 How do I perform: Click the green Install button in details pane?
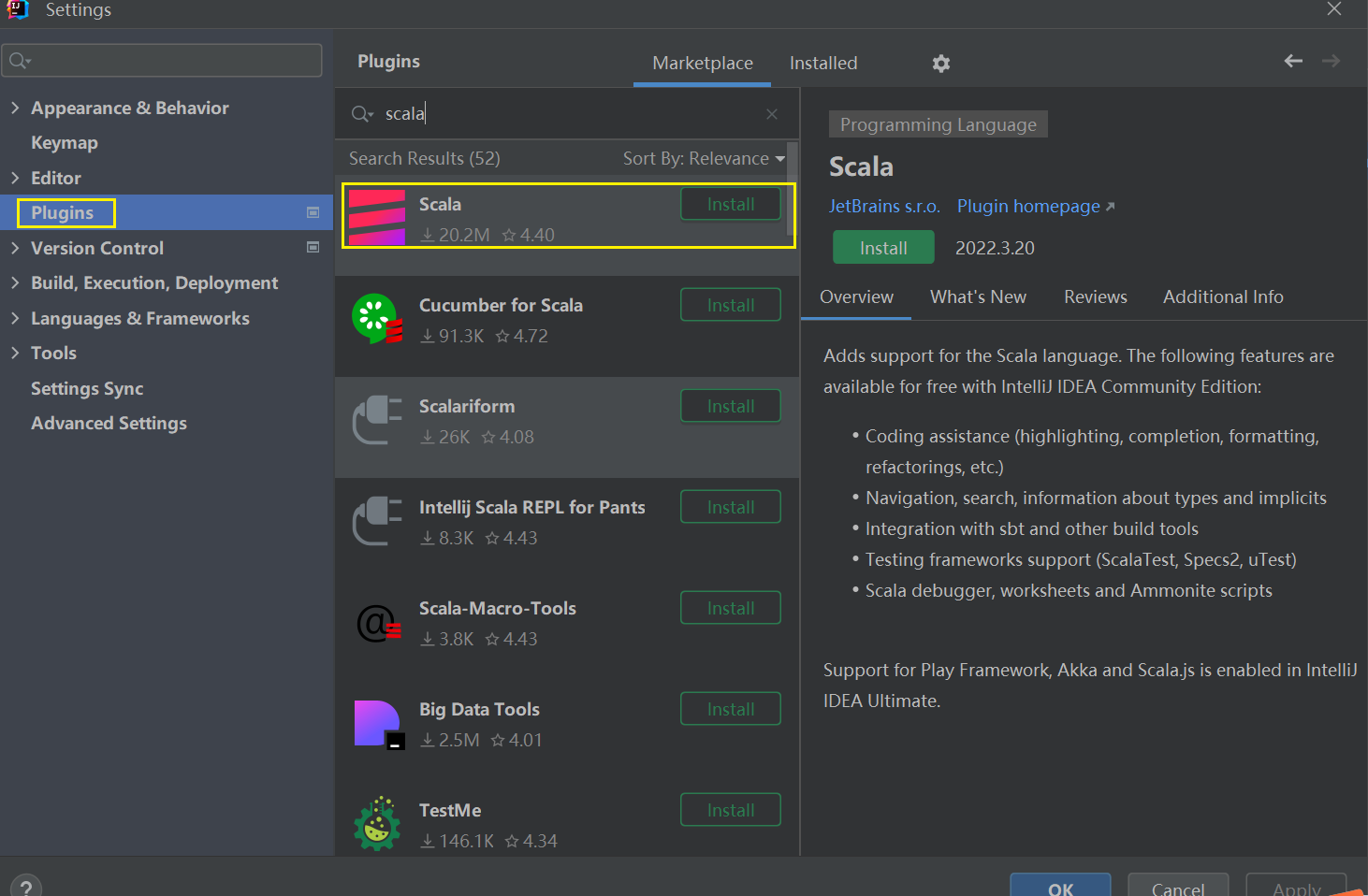(883, 248)
